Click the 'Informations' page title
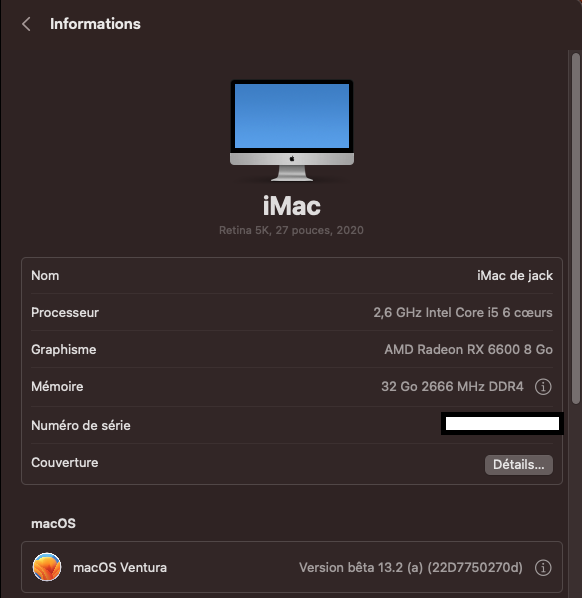 coord(95,24)
